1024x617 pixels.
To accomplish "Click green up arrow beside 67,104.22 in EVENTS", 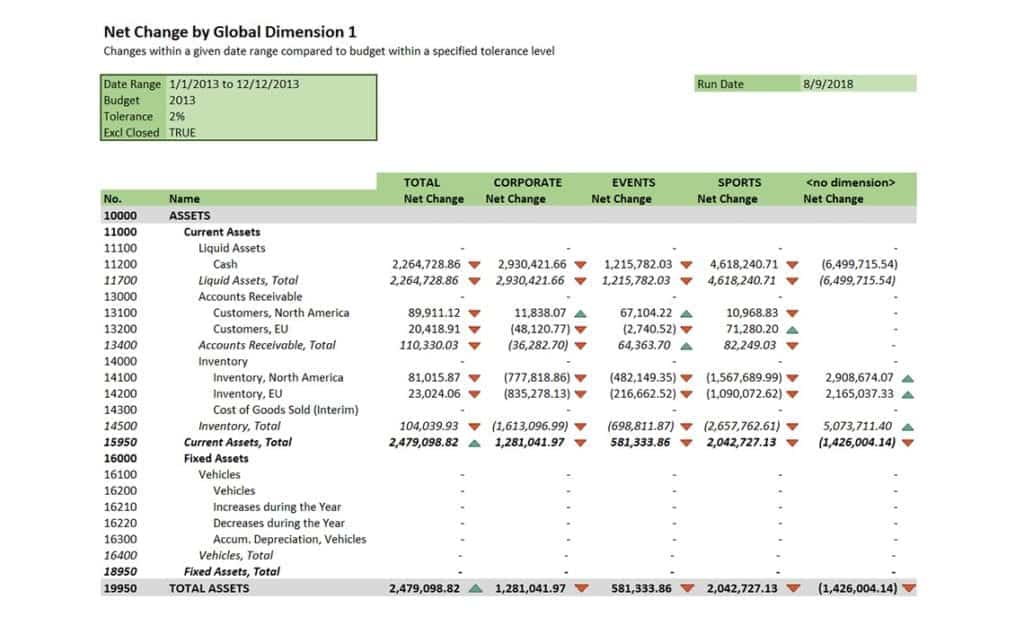I will [x=686, y=313].
